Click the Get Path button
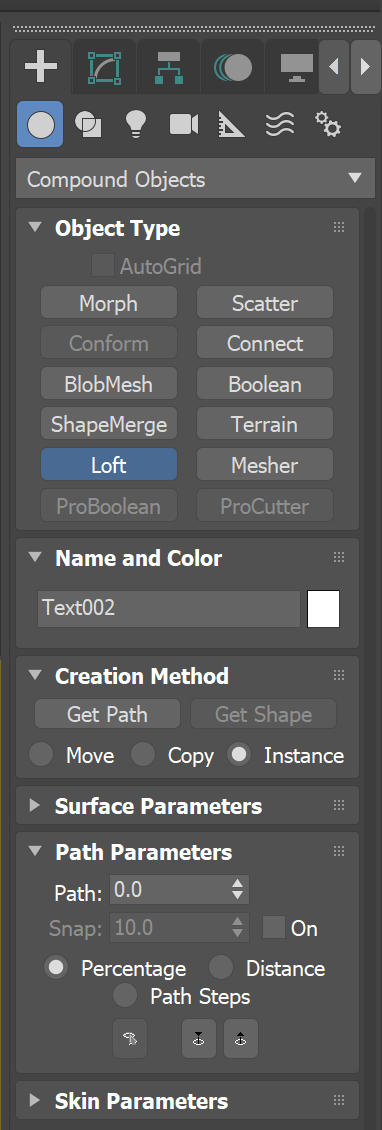 107,714
